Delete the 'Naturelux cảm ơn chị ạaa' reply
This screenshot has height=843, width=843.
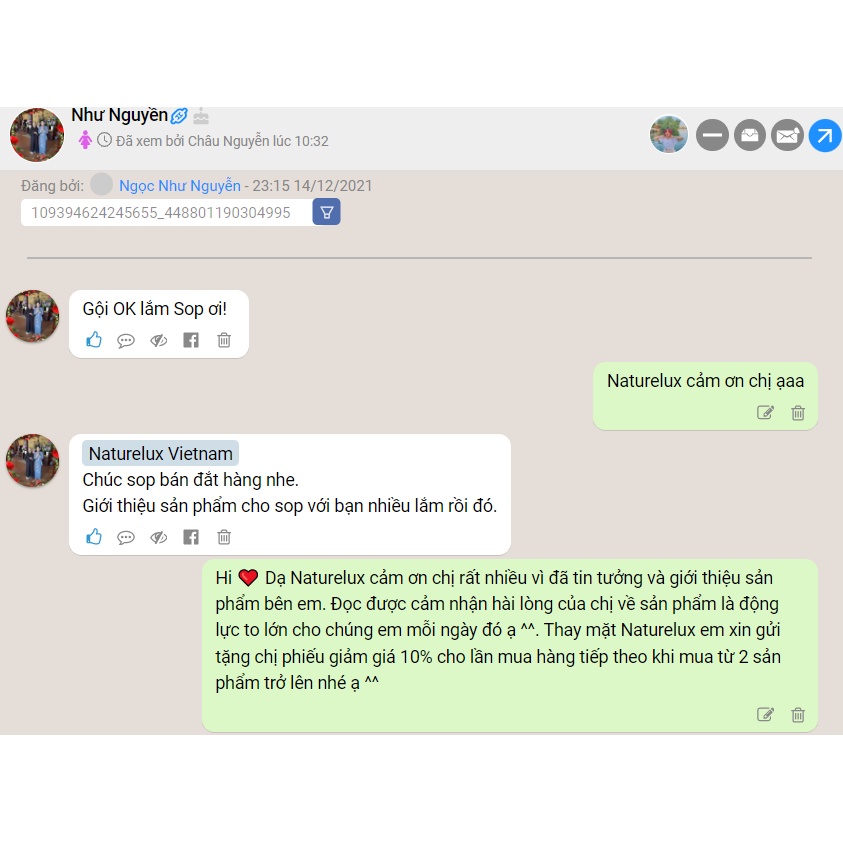[798, 412]
